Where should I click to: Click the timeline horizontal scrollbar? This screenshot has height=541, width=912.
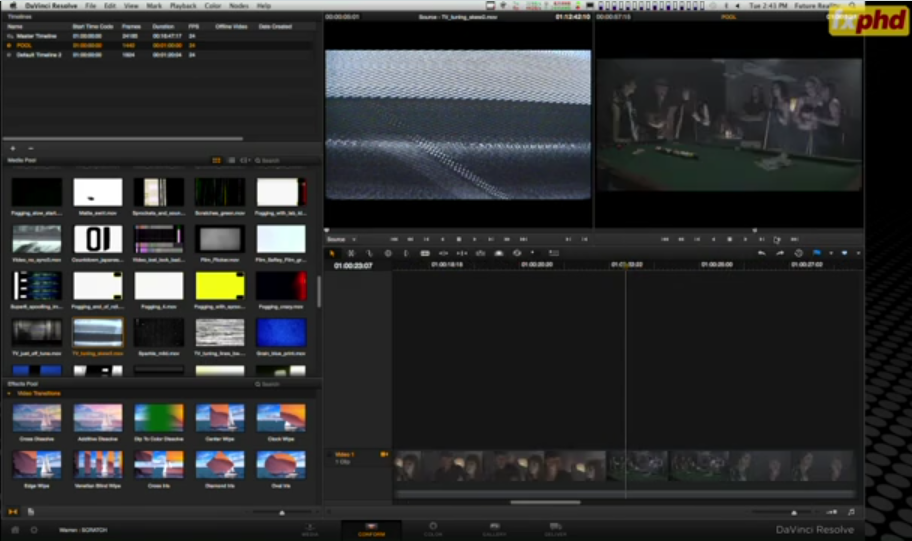click(x=545, y=502)
